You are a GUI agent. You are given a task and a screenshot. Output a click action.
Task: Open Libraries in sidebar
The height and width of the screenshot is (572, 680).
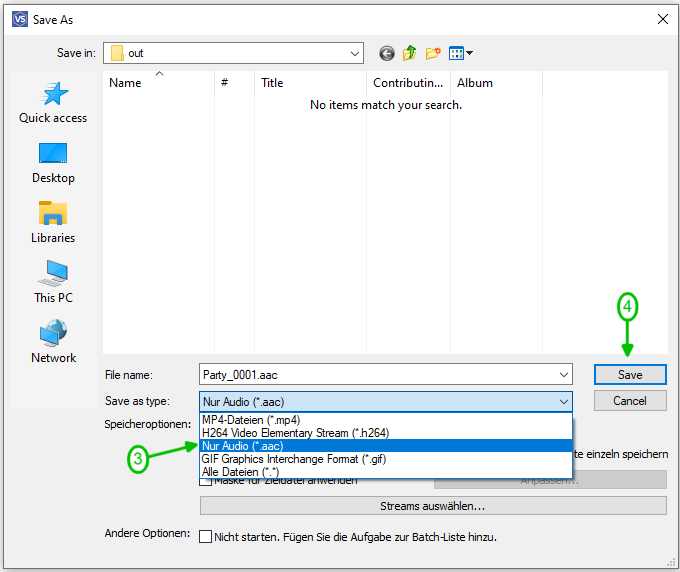click(x=53, y=223)
